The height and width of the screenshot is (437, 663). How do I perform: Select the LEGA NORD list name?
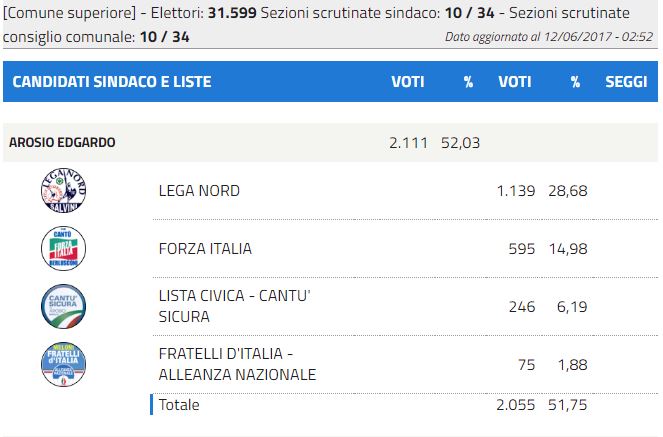(x=199, y=191)
